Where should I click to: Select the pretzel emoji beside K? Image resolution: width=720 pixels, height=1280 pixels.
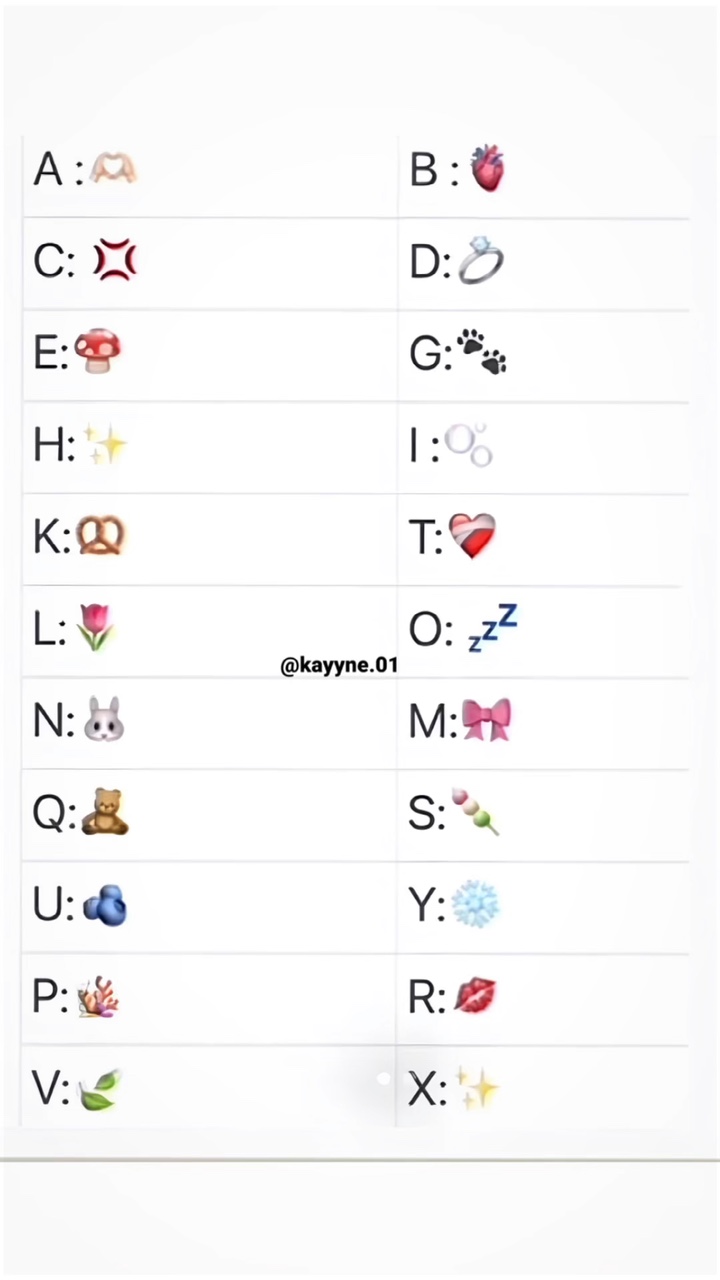point(100,537)
